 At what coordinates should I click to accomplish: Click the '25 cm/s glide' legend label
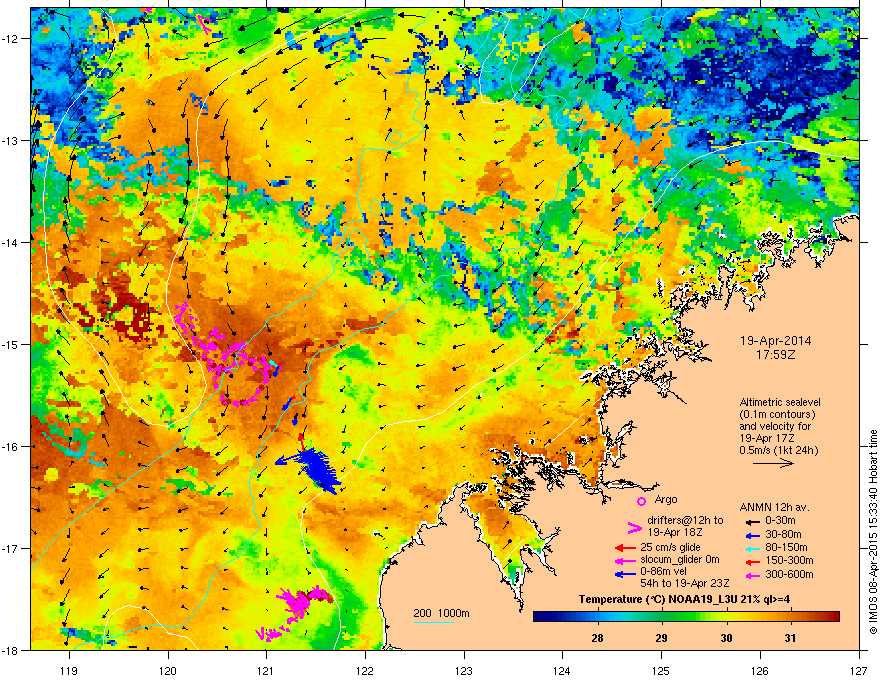click(670, 547)
